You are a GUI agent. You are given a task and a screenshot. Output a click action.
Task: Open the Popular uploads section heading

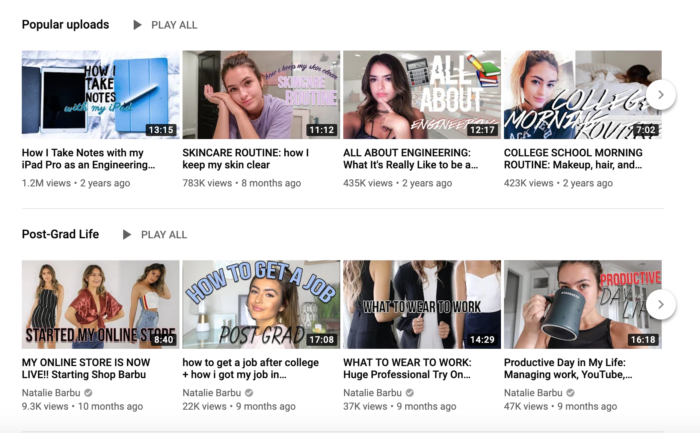pos(67,25)
